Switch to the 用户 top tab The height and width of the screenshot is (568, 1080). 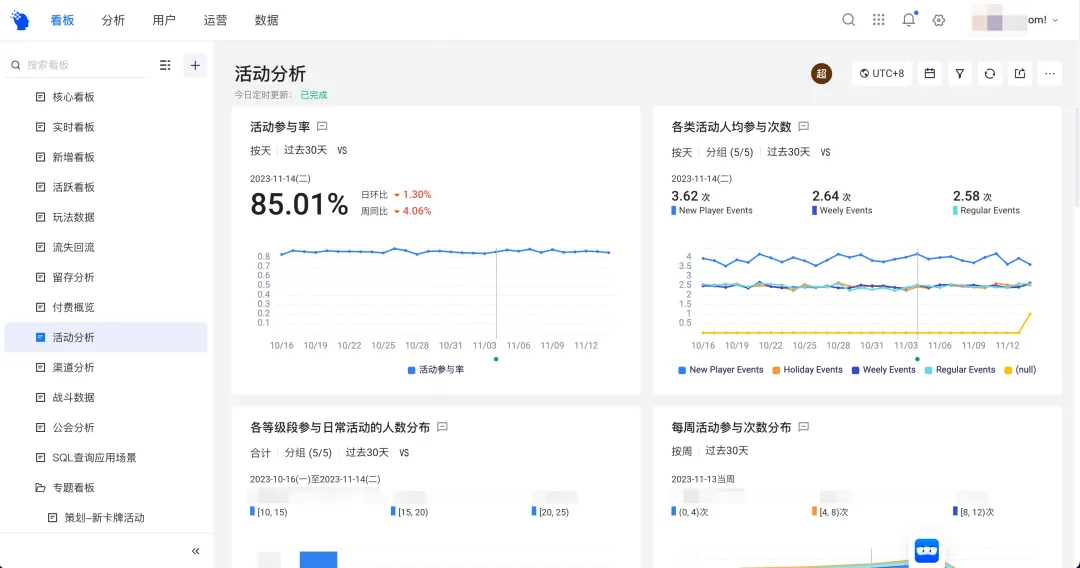(x=164, y=20)
